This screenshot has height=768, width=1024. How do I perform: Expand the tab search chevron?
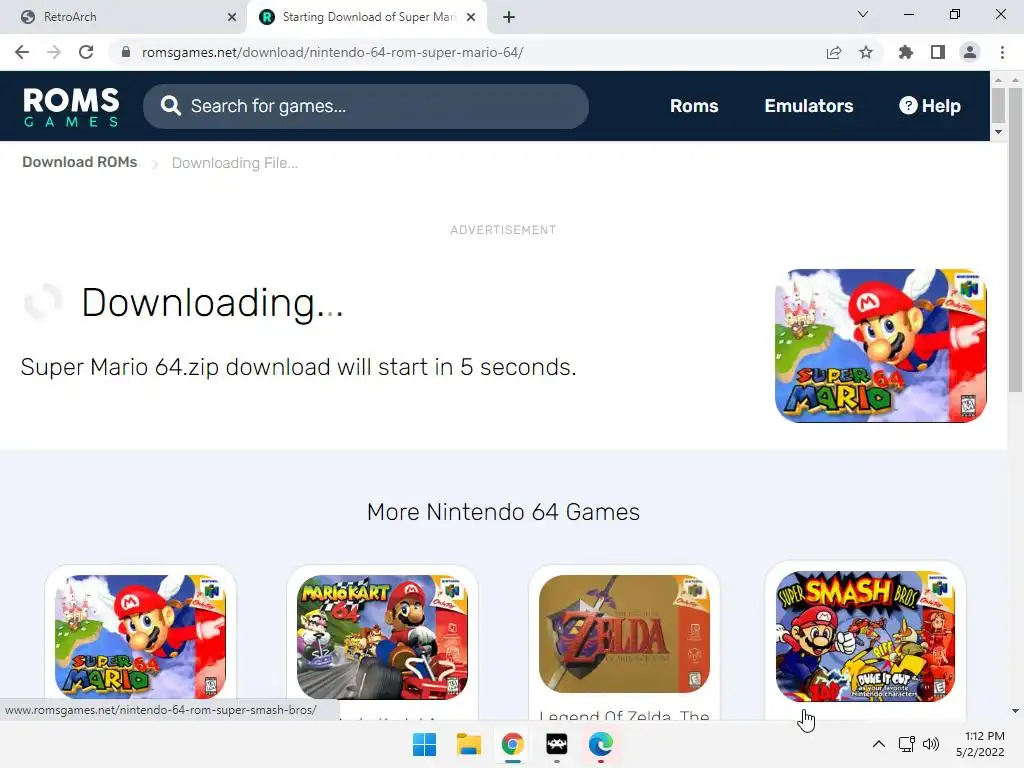pyautogui.click(x=863, y=14)
